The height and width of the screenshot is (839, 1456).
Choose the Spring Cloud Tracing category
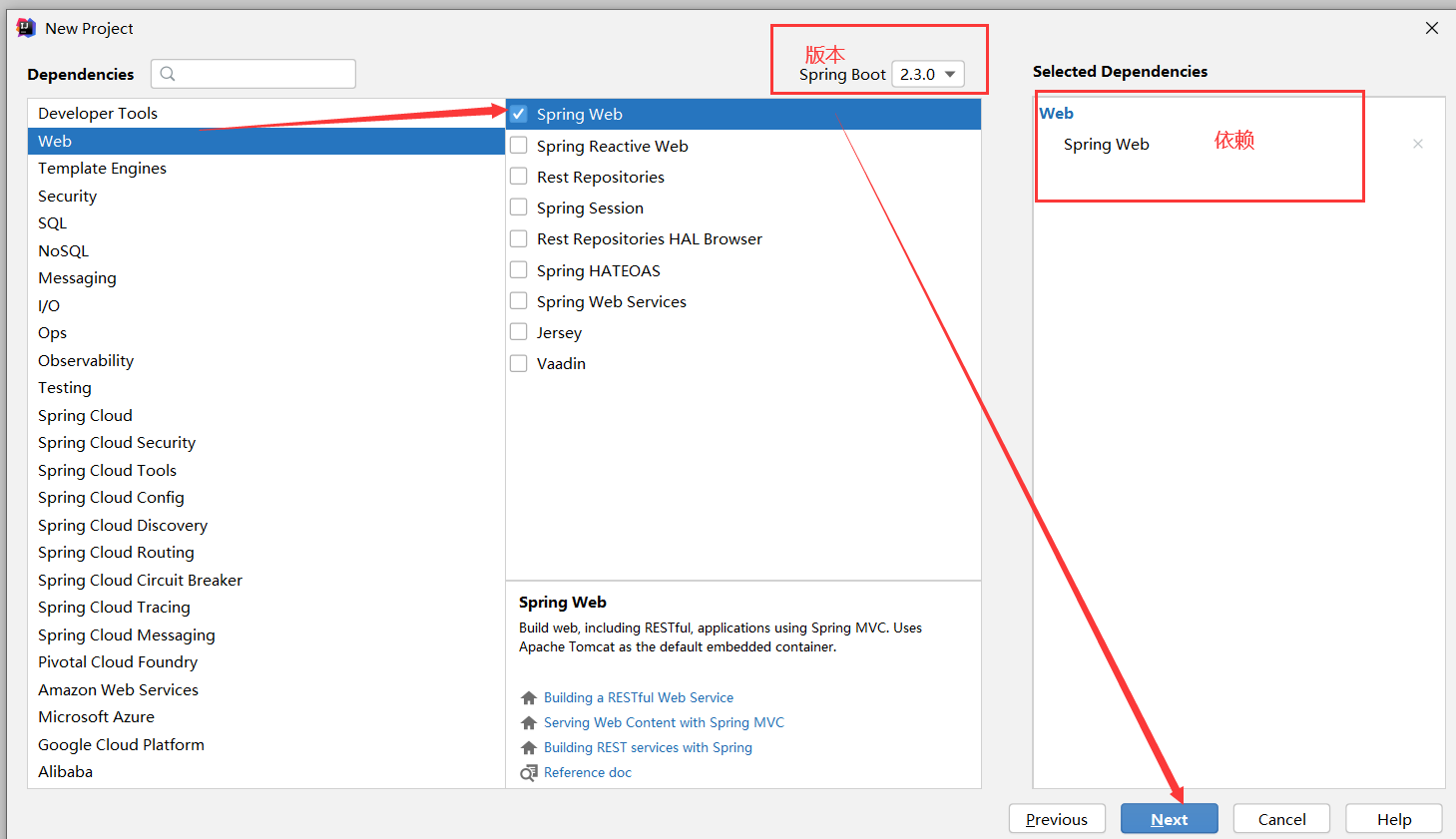pos(266,608)
